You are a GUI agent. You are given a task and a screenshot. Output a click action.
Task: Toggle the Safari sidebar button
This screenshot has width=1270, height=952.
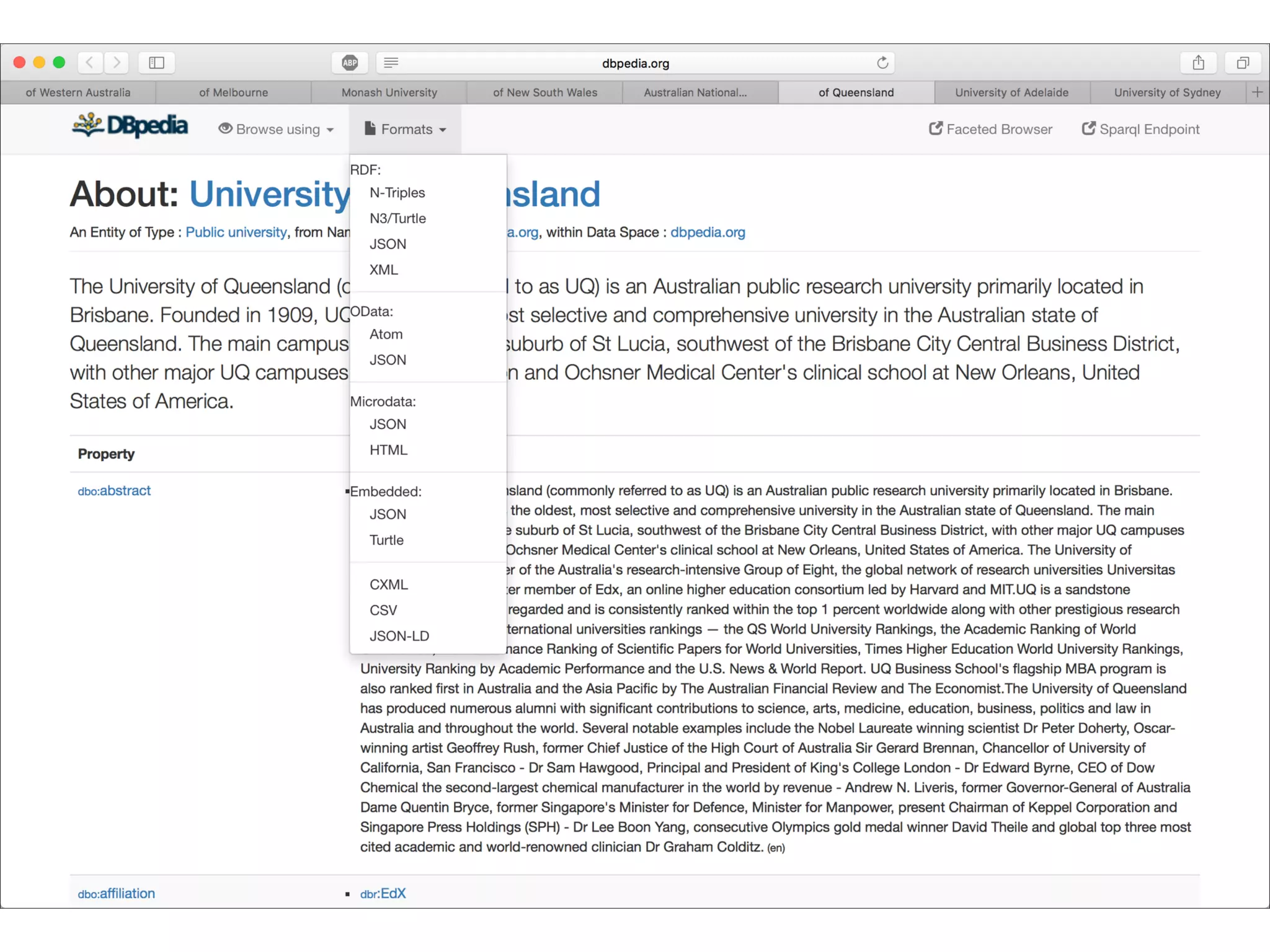(x=156, y=63)
